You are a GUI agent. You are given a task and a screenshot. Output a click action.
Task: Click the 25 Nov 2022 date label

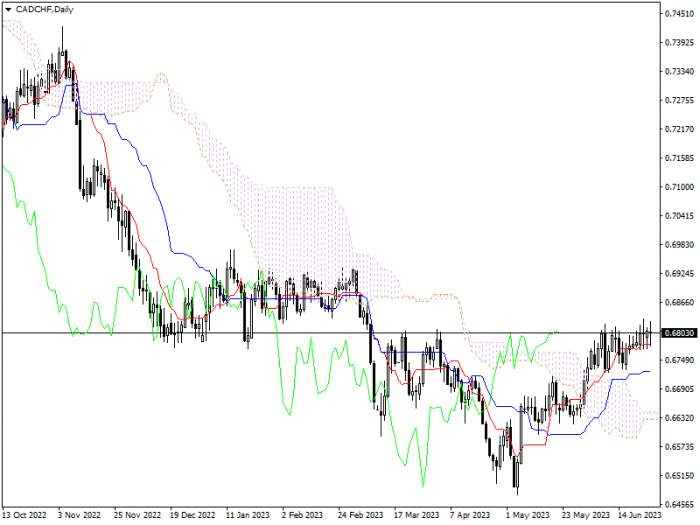pyautogui.click(x=137, y=515)
